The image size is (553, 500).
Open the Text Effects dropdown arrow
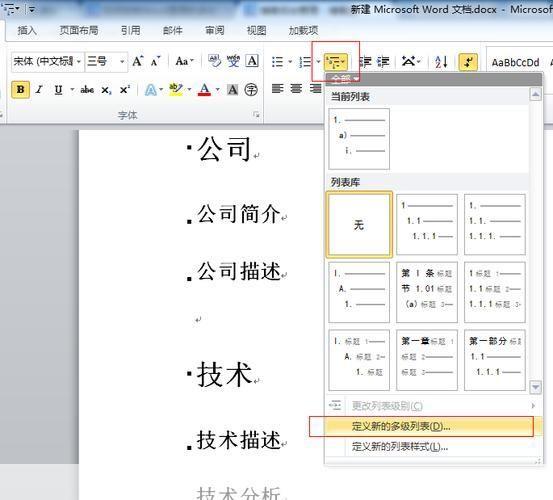[161, 90]
